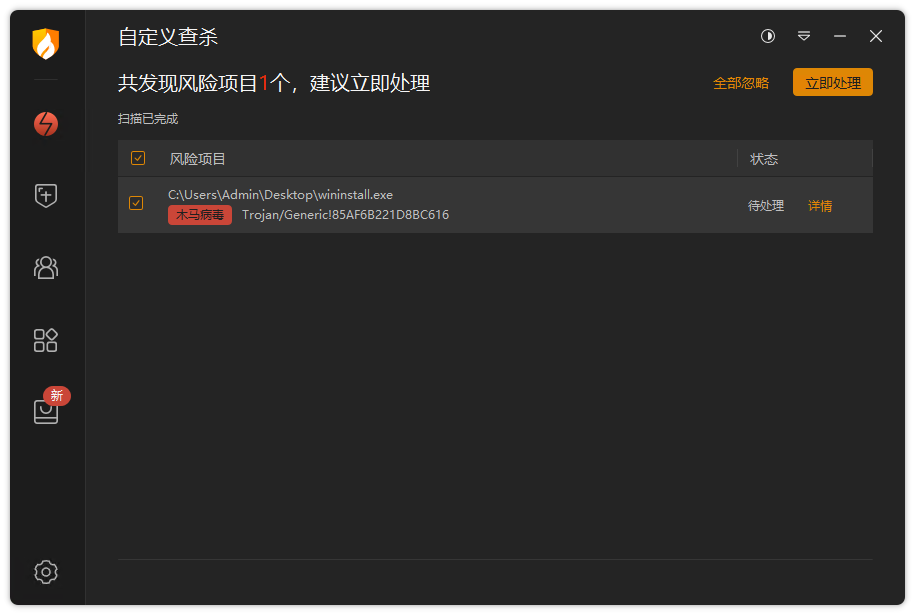Click the Huorong flame shield logo
Screen dimensions: 915x615
46,44
